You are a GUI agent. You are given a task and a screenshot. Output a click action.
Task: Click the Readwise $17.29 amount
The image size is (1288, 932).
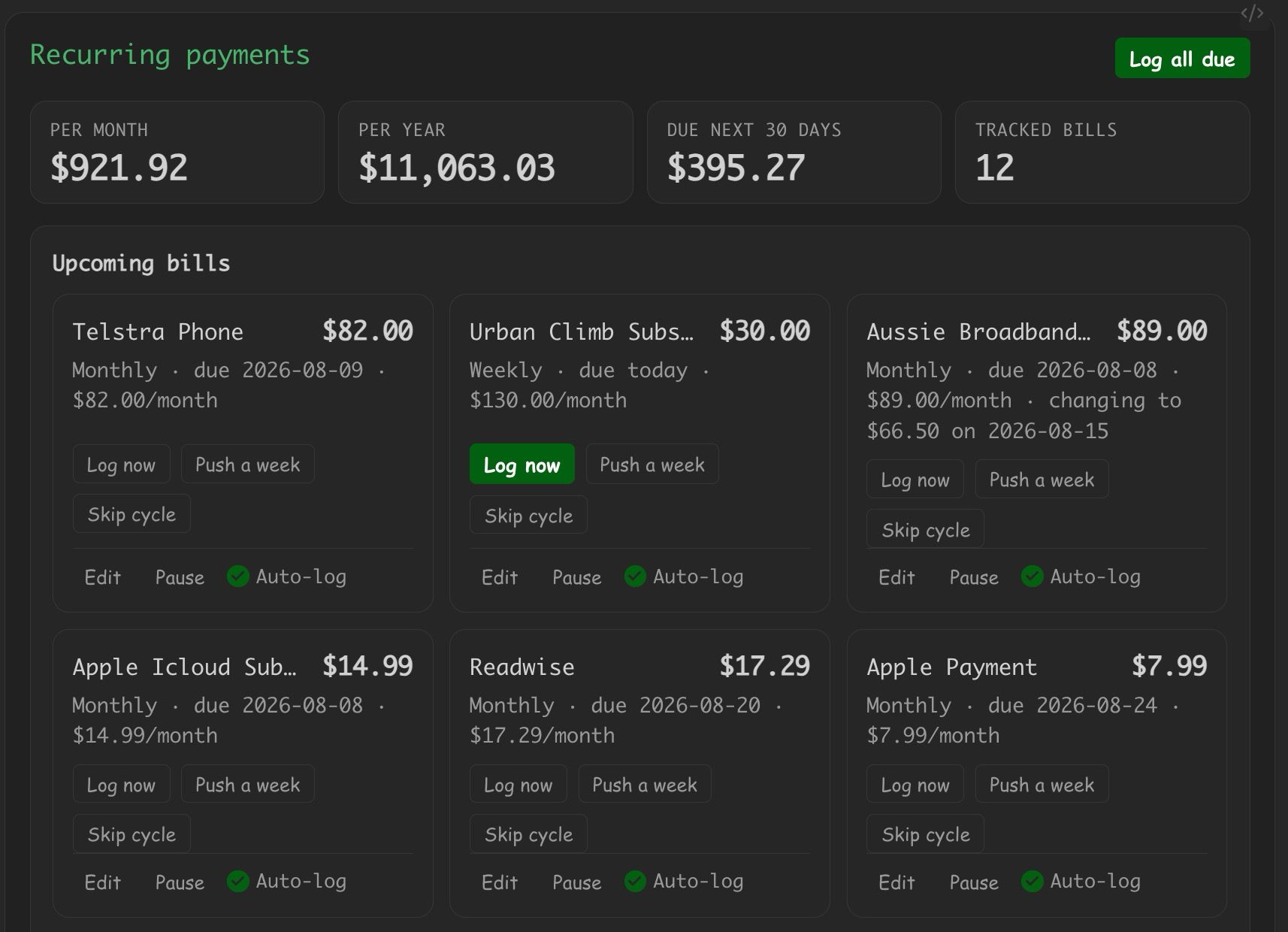(x=764, y=666)
